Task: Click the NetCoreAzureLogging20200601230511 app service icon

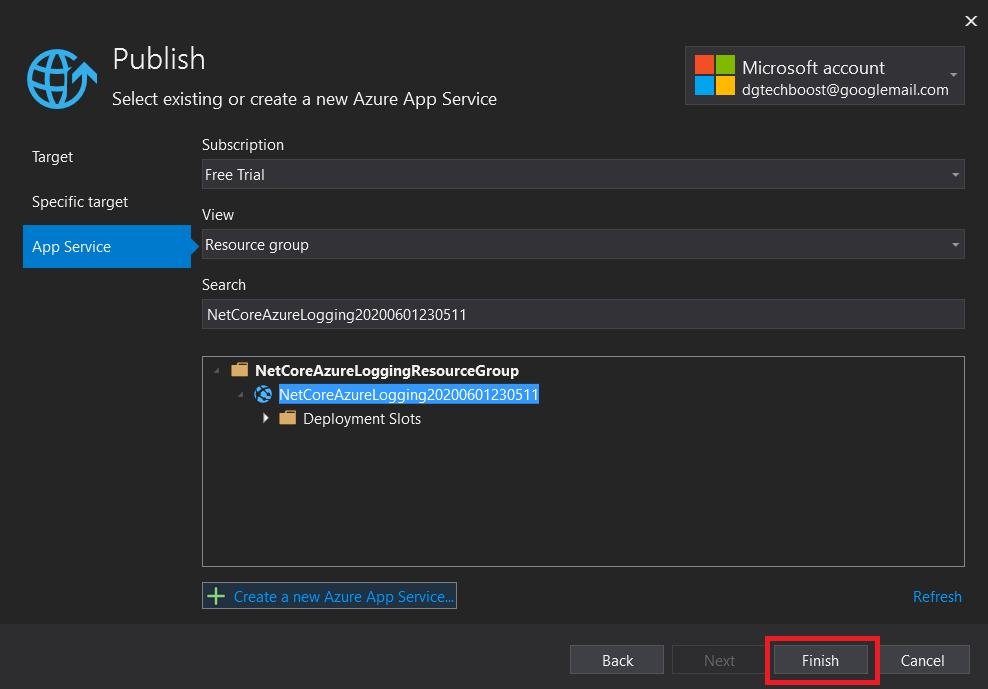Action: (x=264, y=395)
